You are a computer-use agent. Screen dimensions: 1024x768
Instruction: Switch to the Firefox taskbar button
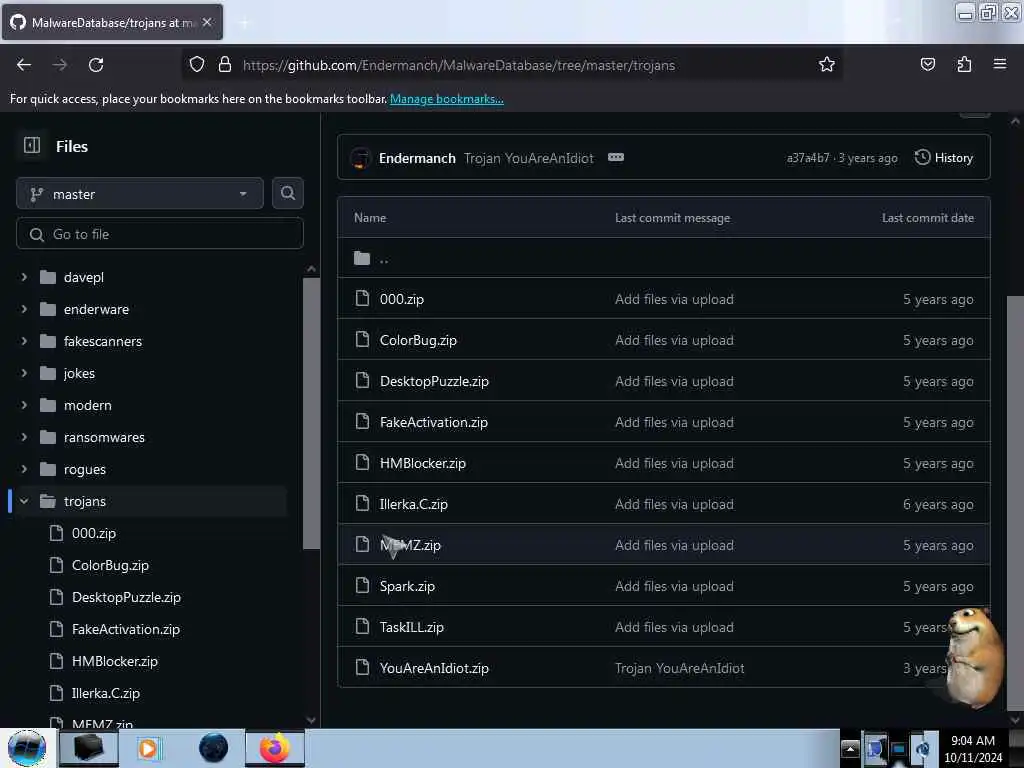coord(275,748)
